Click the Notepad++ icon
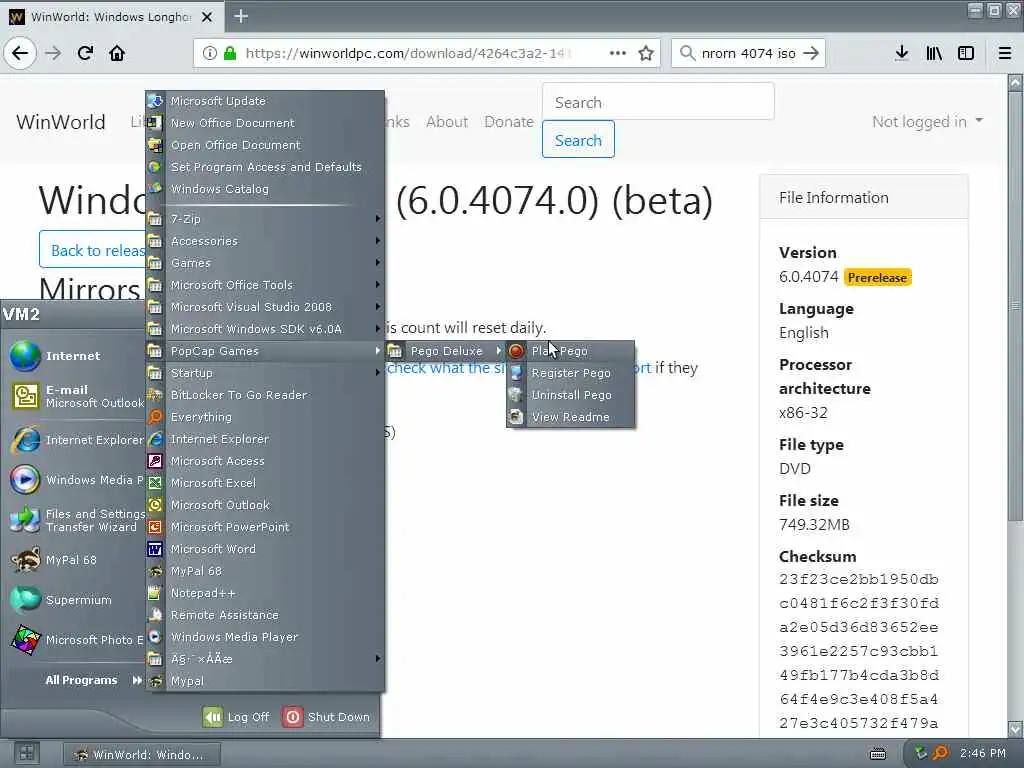Screen dimensions: 1024x768 [155, 593]
